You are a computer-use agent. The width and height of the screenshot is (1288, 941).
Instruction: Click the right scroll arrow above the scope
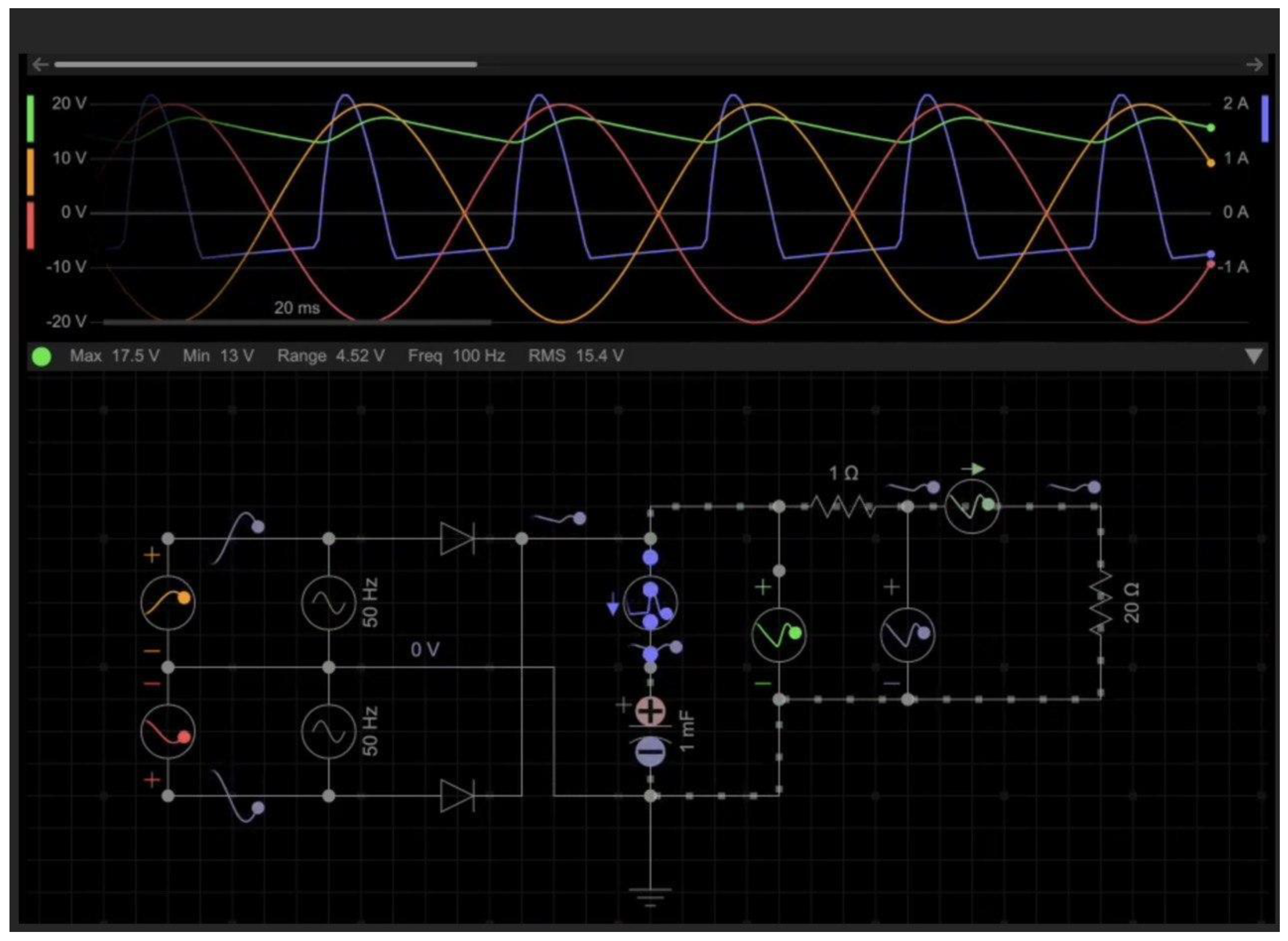pos(1254,64)
